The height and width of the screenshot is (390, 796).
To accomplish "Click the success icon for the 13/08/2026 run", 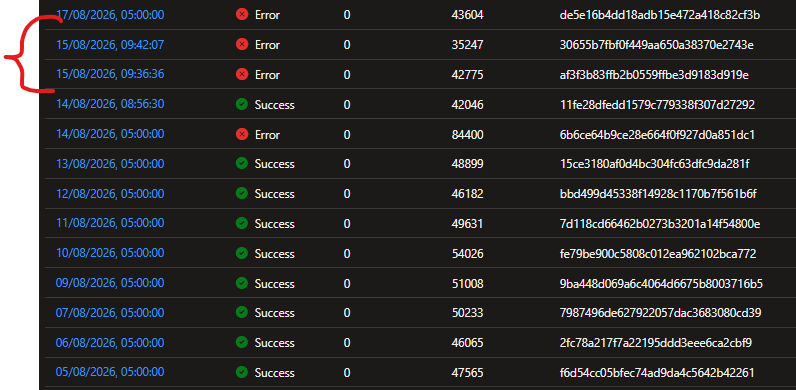I will [242, 164].
